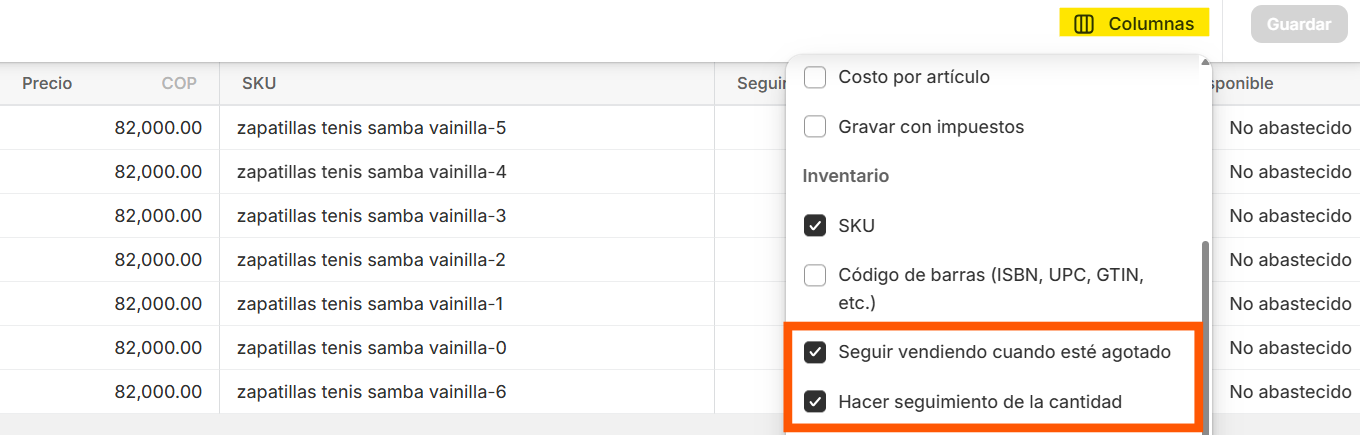Click the first row price 82,000.00
Viewport: 1360px width, 435px height.
110,128
